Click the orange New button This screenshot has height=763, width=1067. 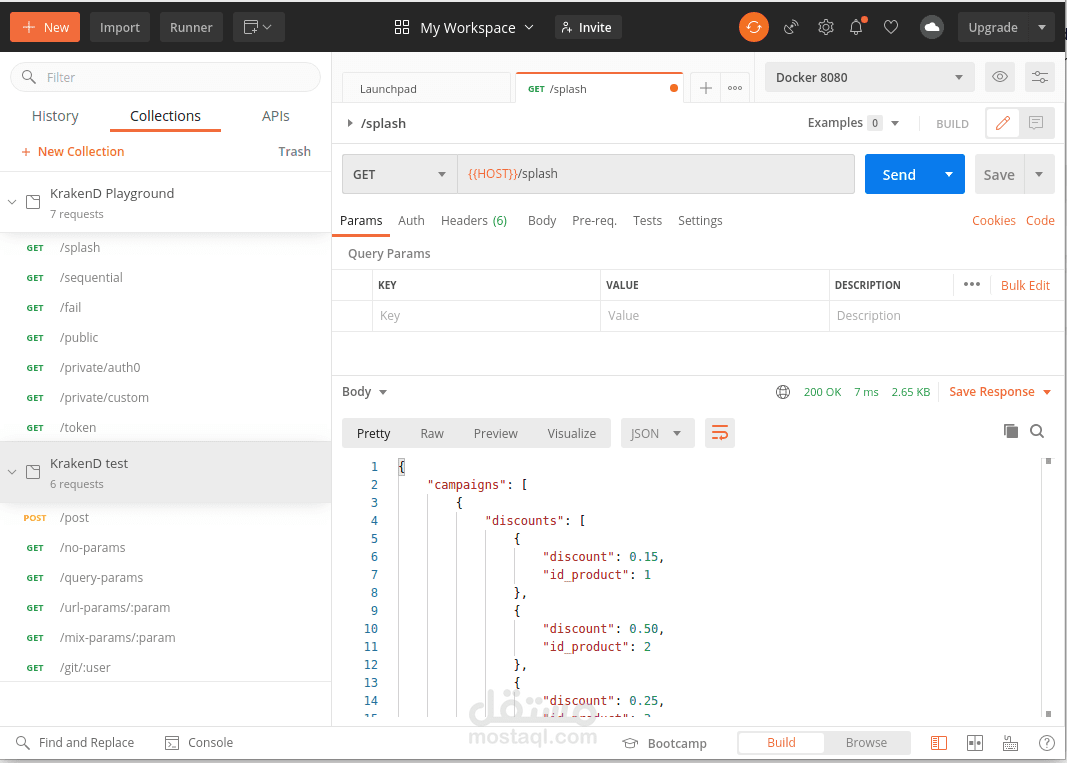[x=45, y=27]
